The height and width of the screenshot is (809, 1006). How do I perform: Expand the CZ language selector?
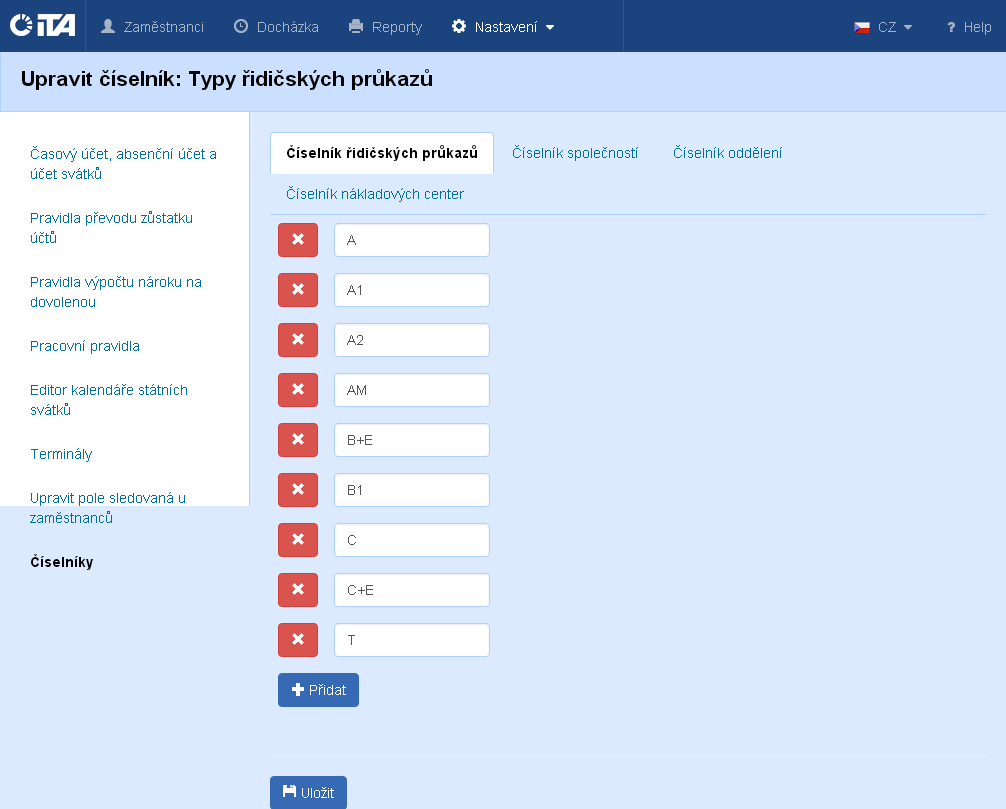(883, 27)
